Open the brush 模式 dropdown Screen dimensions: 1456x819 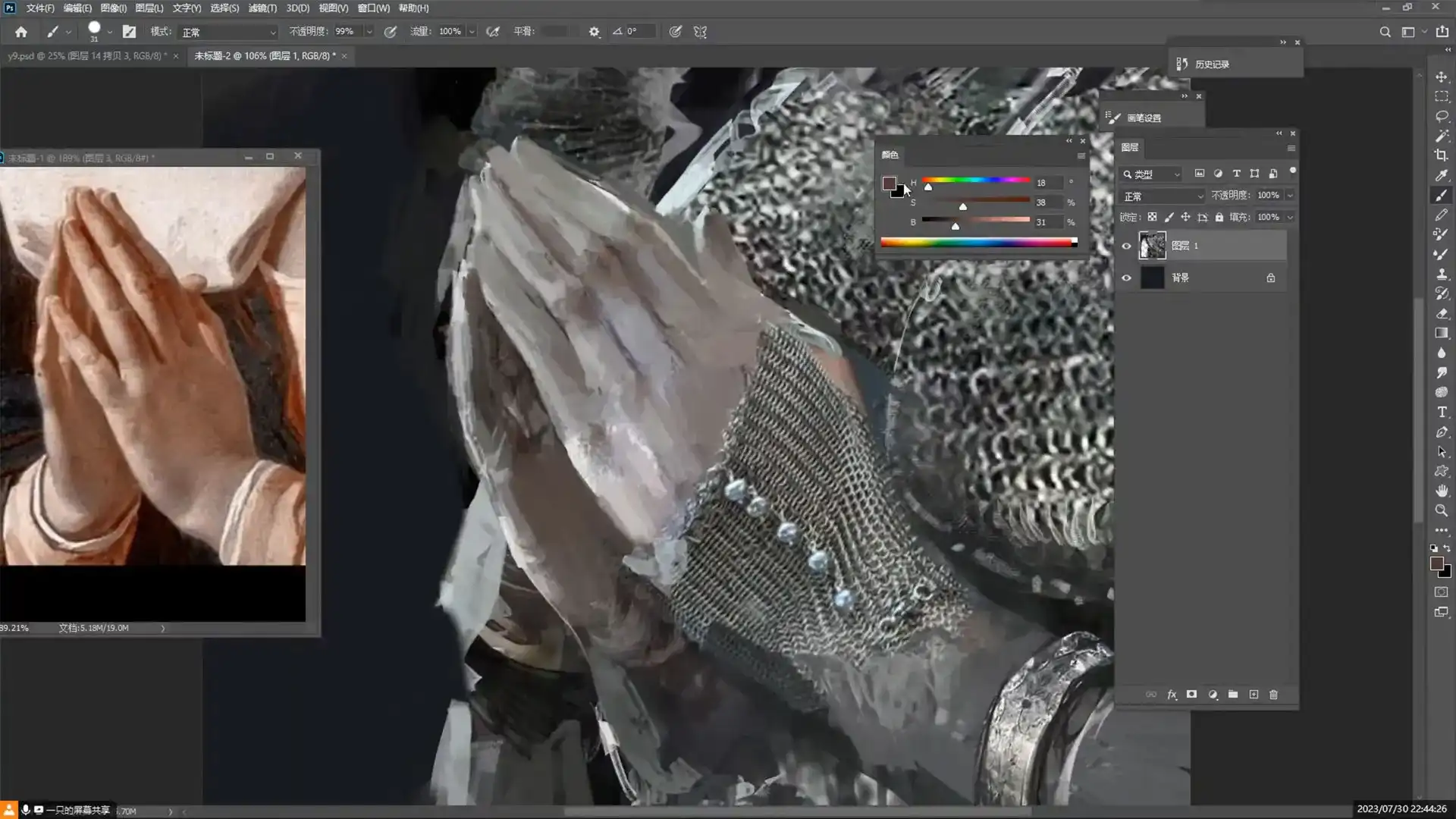click(228, 32)
